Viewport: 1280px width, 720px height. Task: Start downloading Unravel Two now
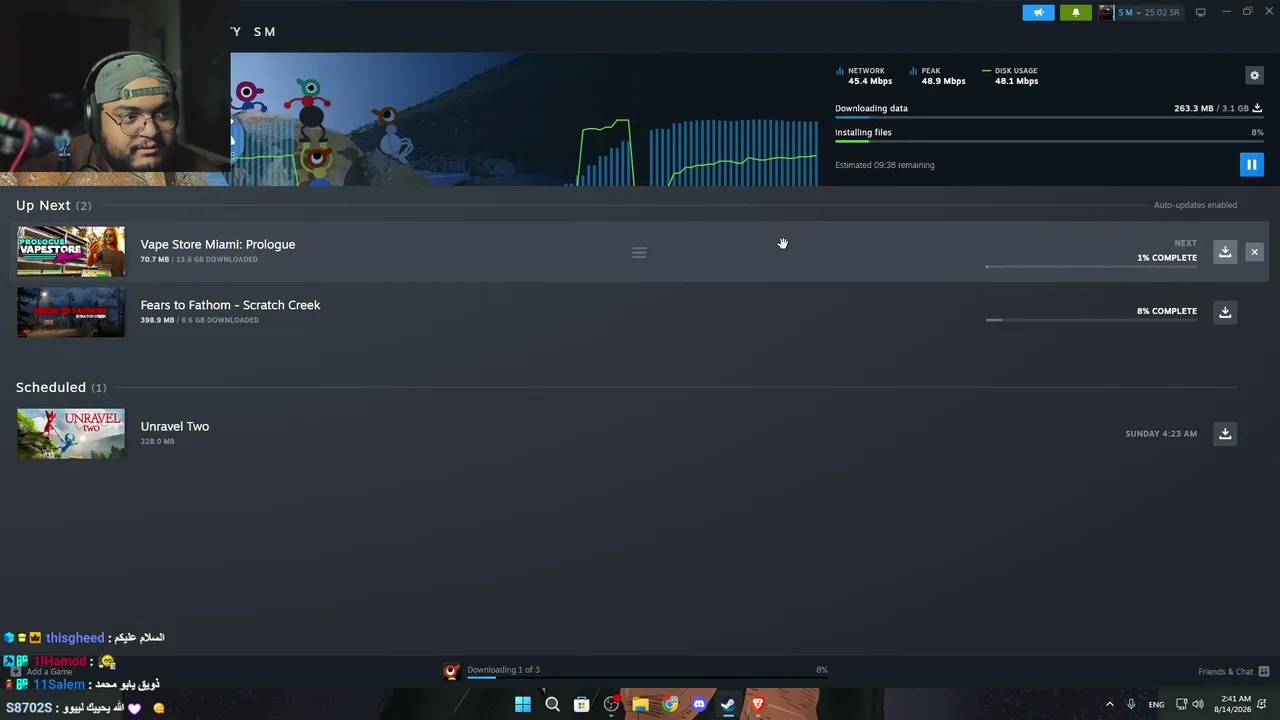pos(1225,433)
